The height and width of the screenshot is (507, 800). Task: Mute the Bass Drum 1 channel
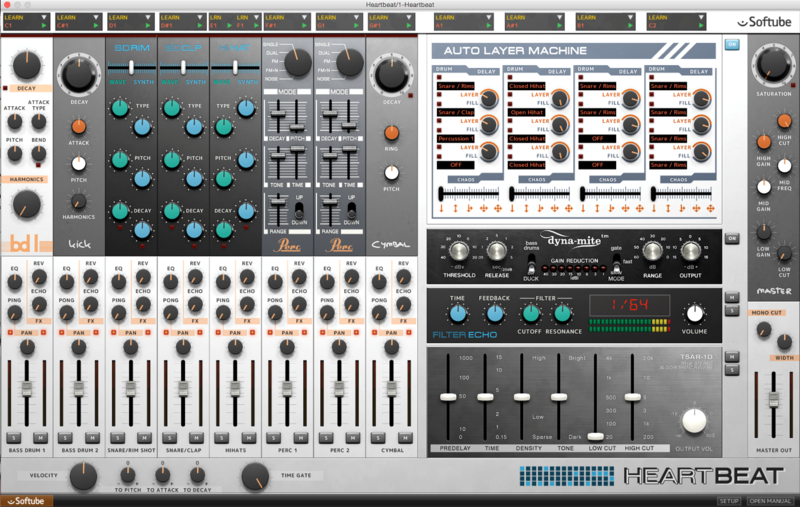click(40, 438)
